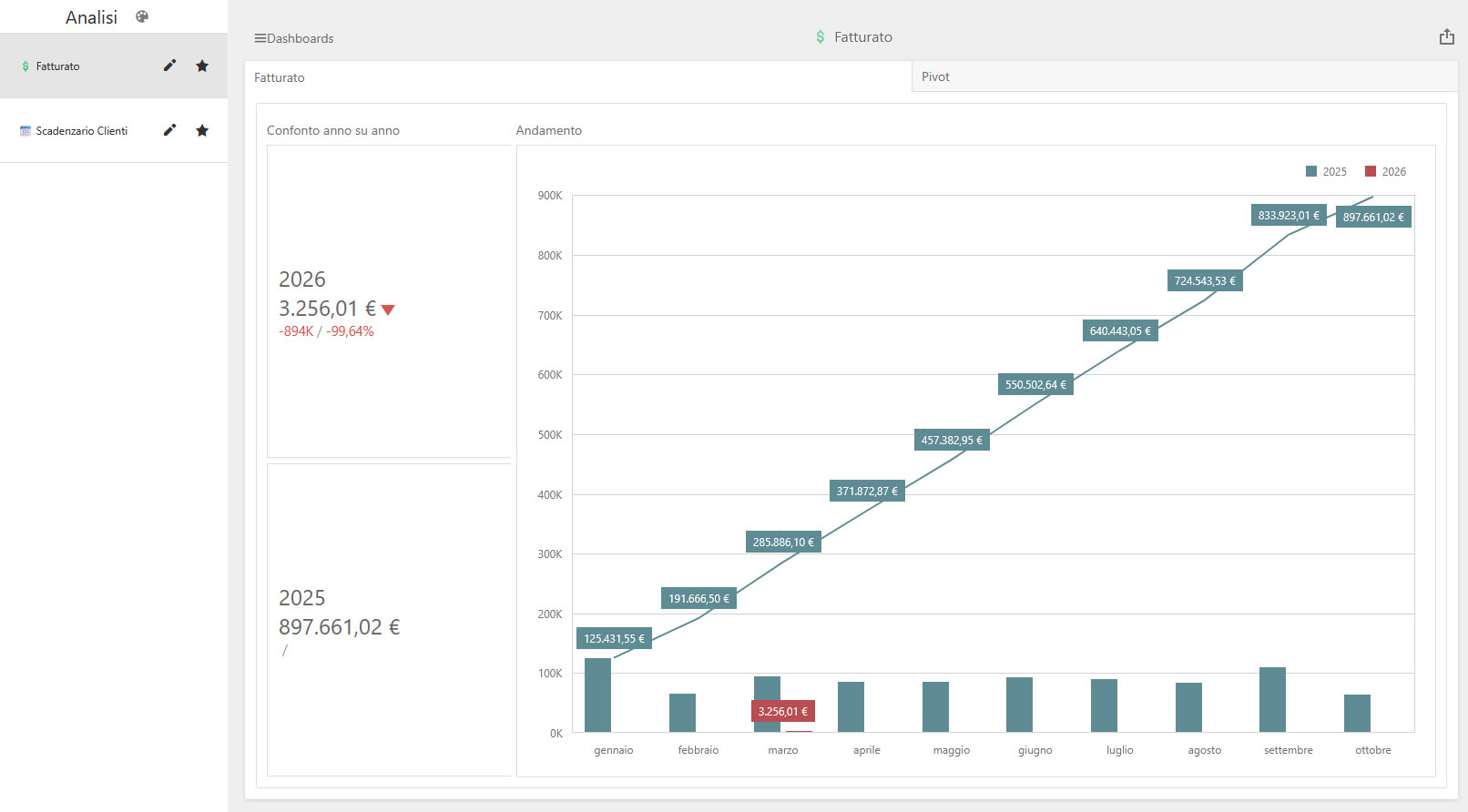The image size is (1468, 812).
Task: Select the giugno 2025 bar
Action: 1019,705
